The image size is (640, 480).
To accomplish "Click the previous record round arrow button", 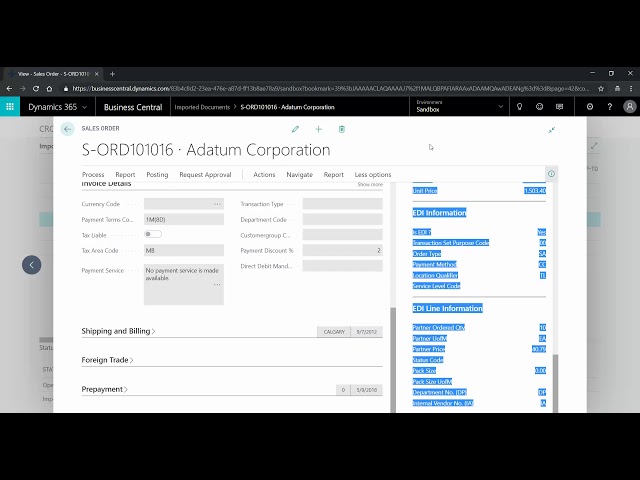I will tap(31, 265).
